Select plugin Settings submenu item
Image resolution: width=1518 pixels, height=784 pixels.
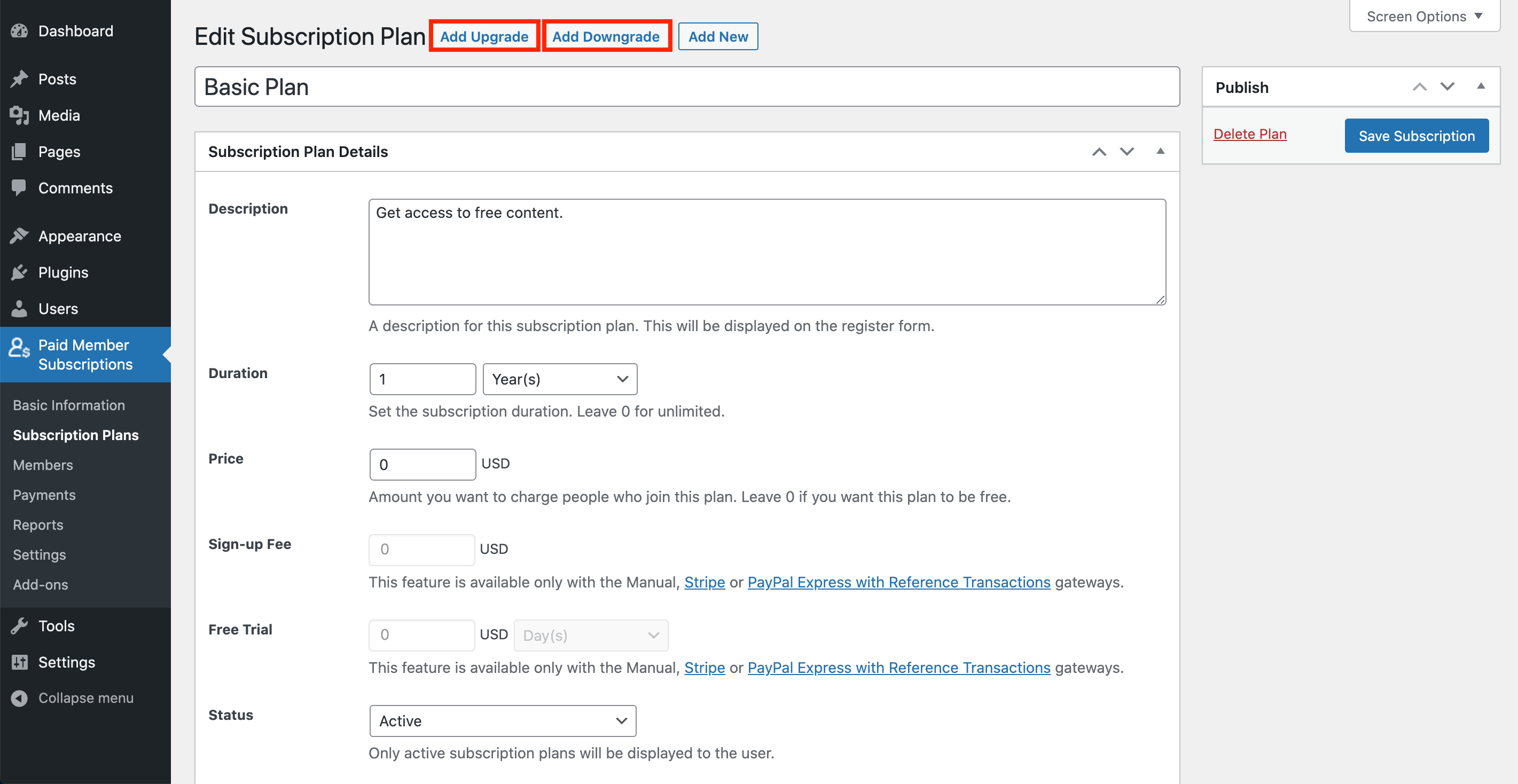pyautogui.click(x=40, y=555)
